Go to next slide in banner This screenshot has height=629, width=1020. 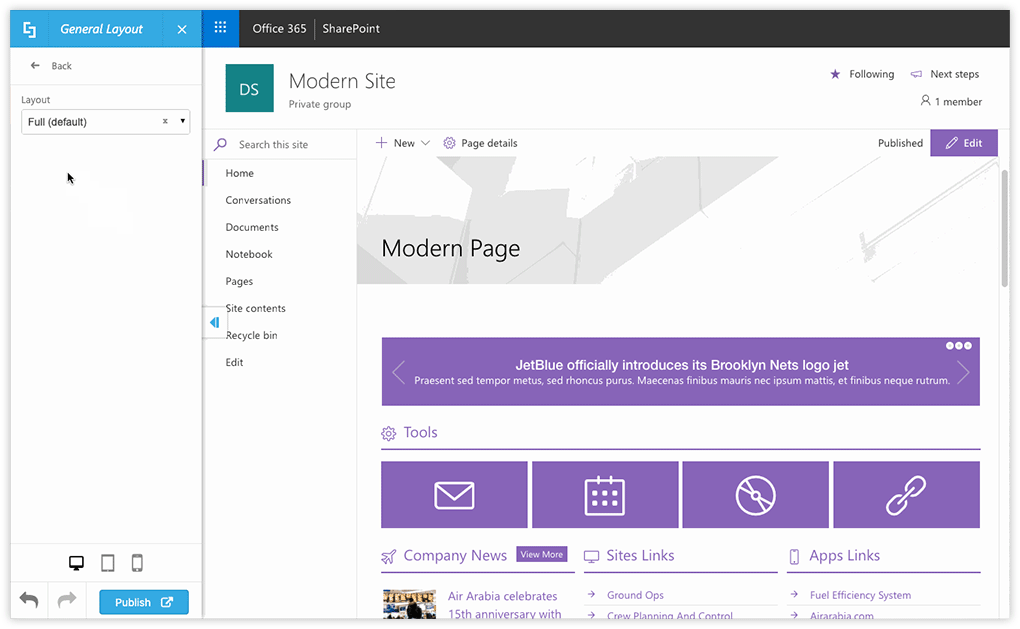point(963,373)
